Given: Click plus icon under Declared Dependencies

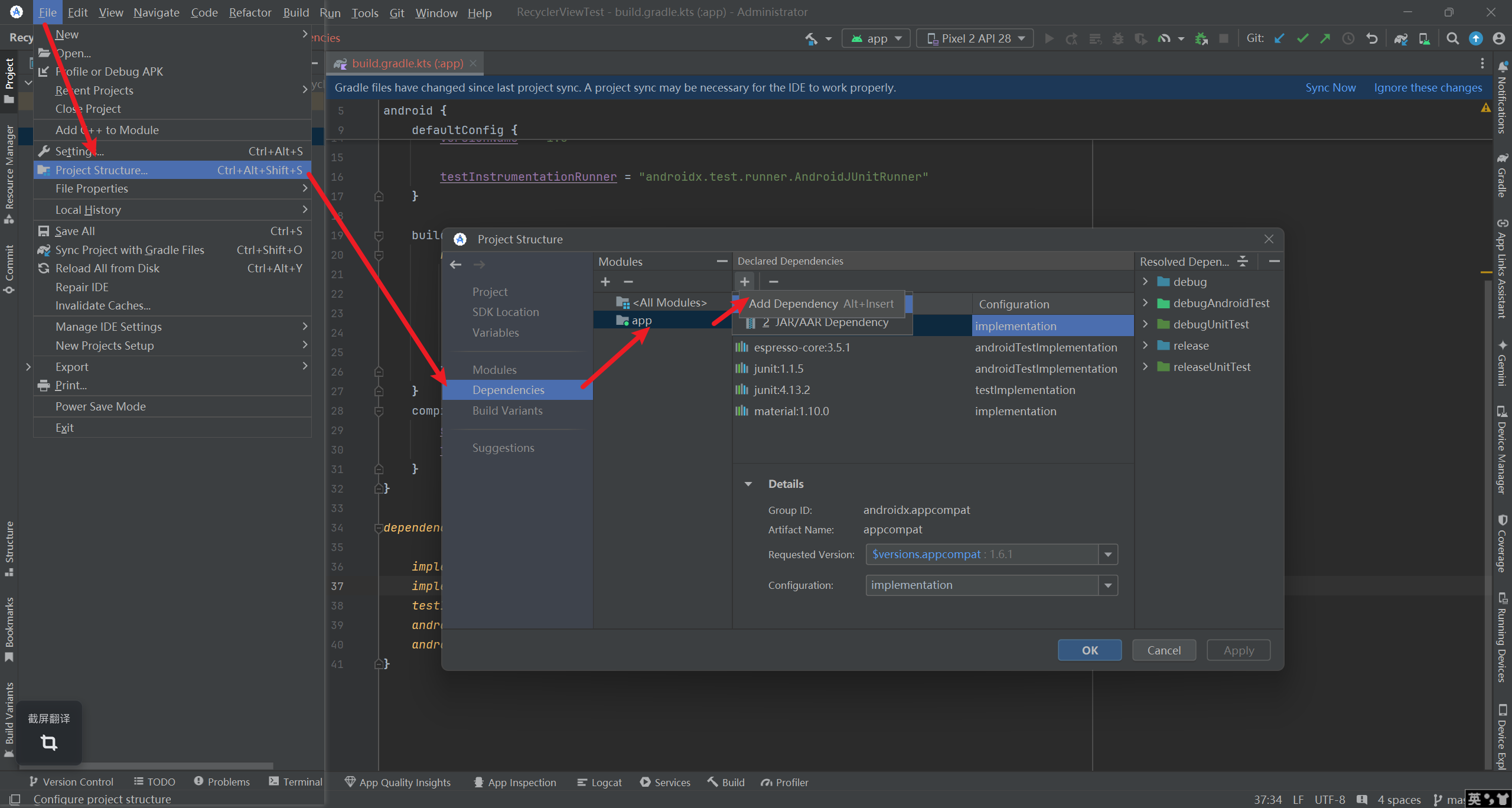Looking at the screenshot, I should point(745,282).
